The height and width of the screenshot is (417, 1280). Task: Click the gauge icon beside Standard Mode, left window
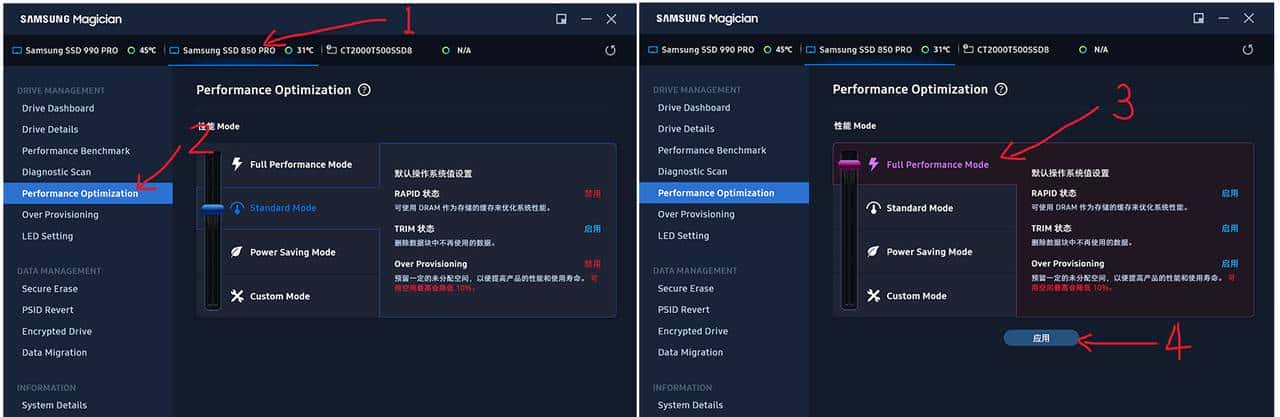pyautogui.click(x=237, y=208)
